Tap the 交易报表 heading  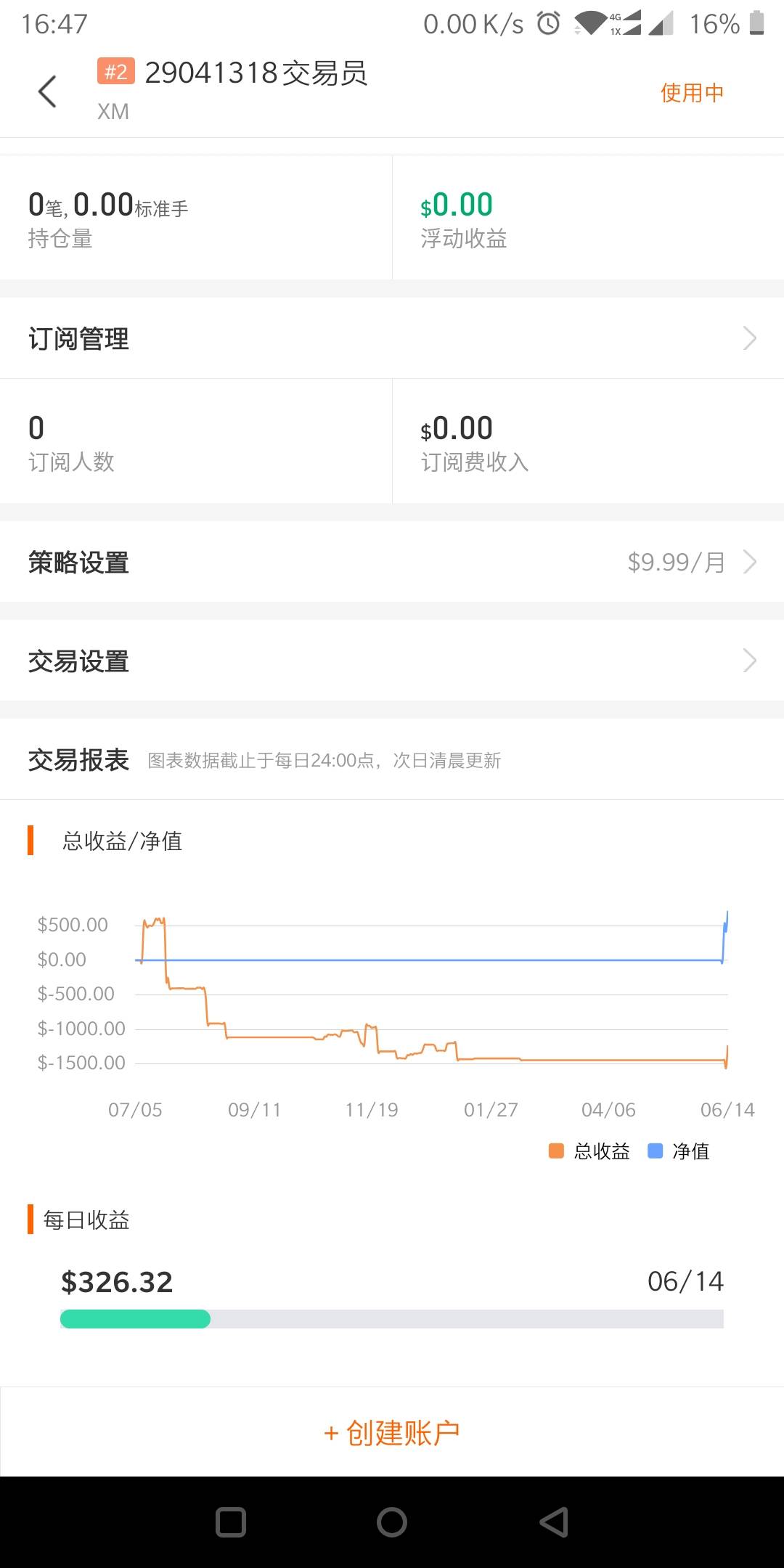pos(78,760)
